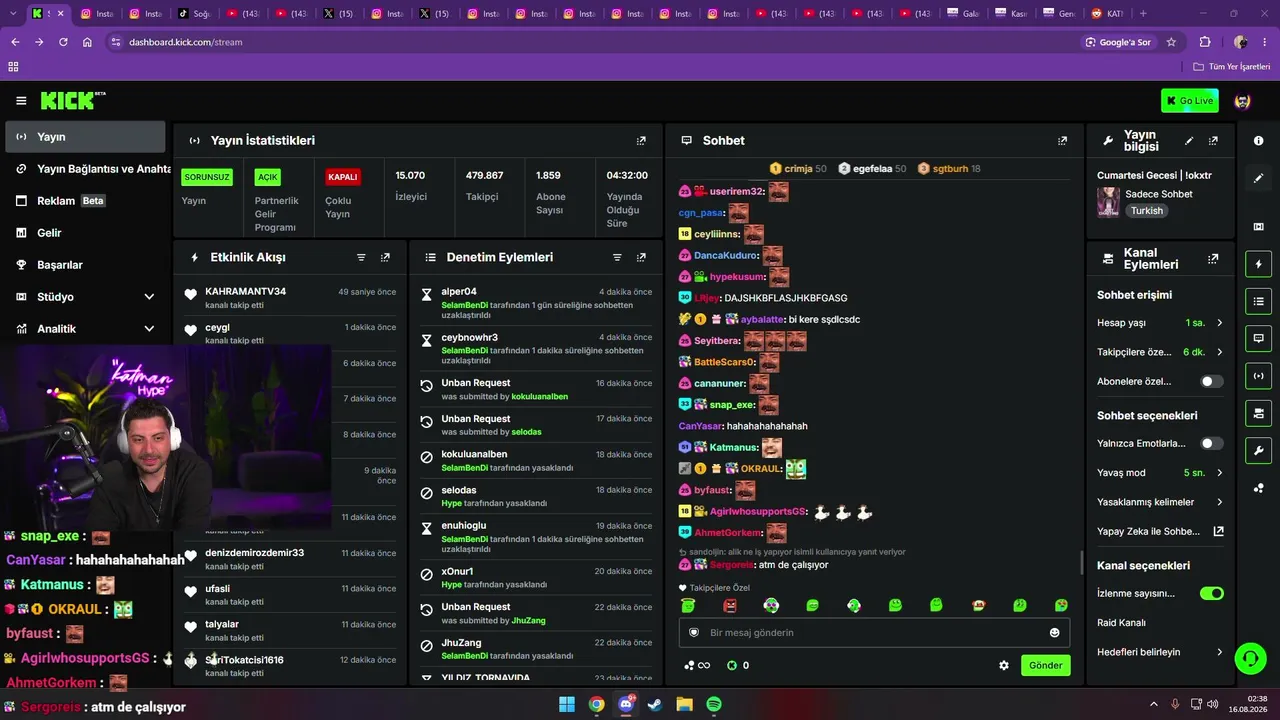This screenshot has width=1280, height=720.
Task: Pop out the Yayın İstatistikleri panel
Action: click(x=641, y=141)
